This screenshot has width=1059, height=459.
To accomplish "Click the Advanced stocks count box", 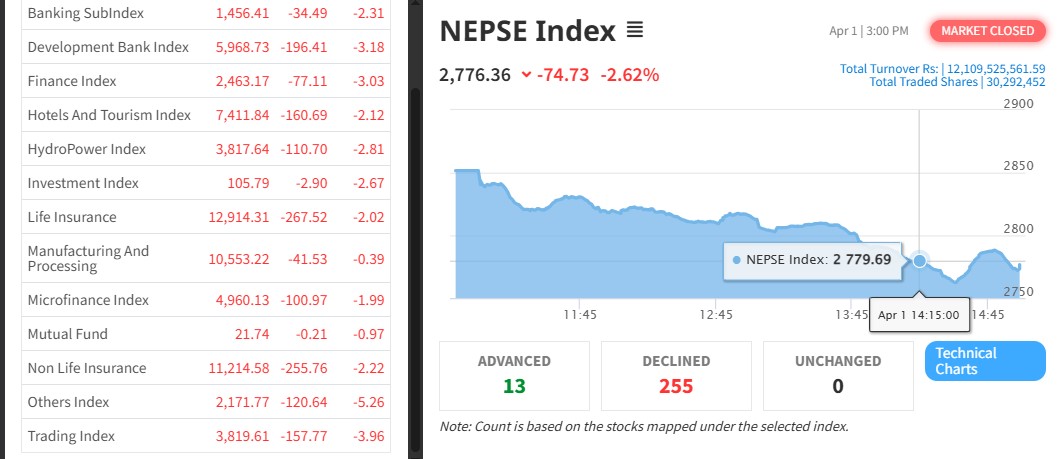I will tap(514, 375).
